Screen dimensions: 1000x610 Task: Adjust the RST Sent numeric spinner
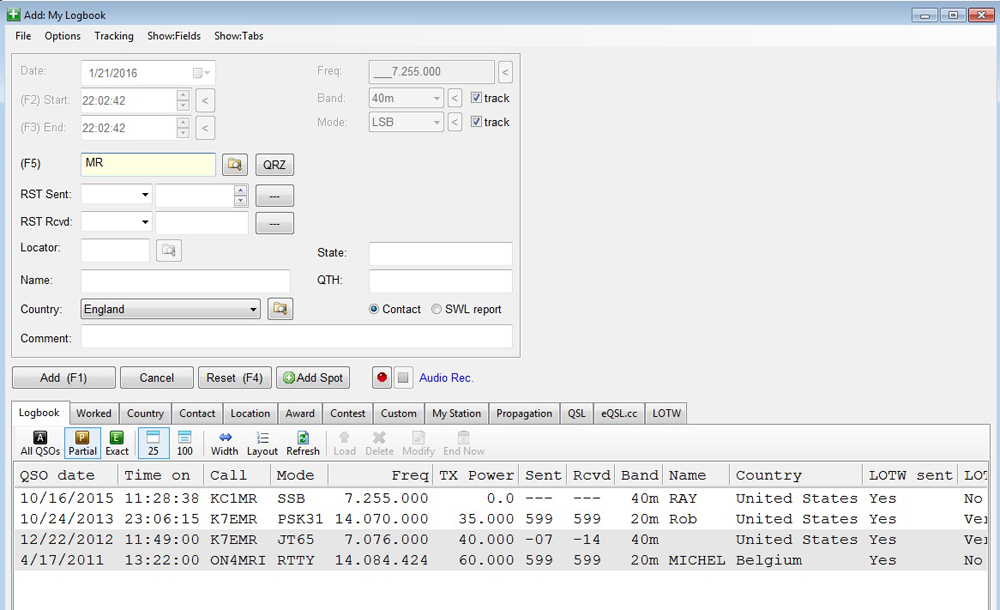240,195
